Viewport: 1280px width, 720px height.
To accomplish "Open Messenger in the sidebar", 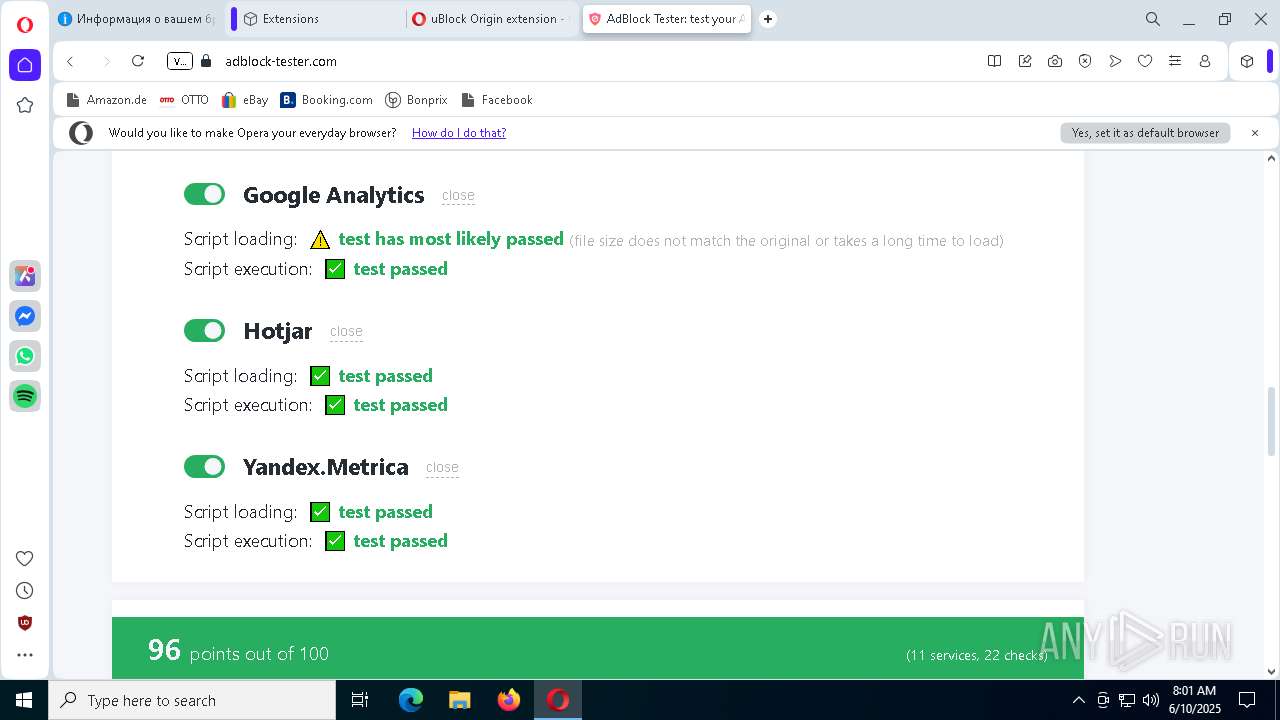I will [x=25, y=316].
